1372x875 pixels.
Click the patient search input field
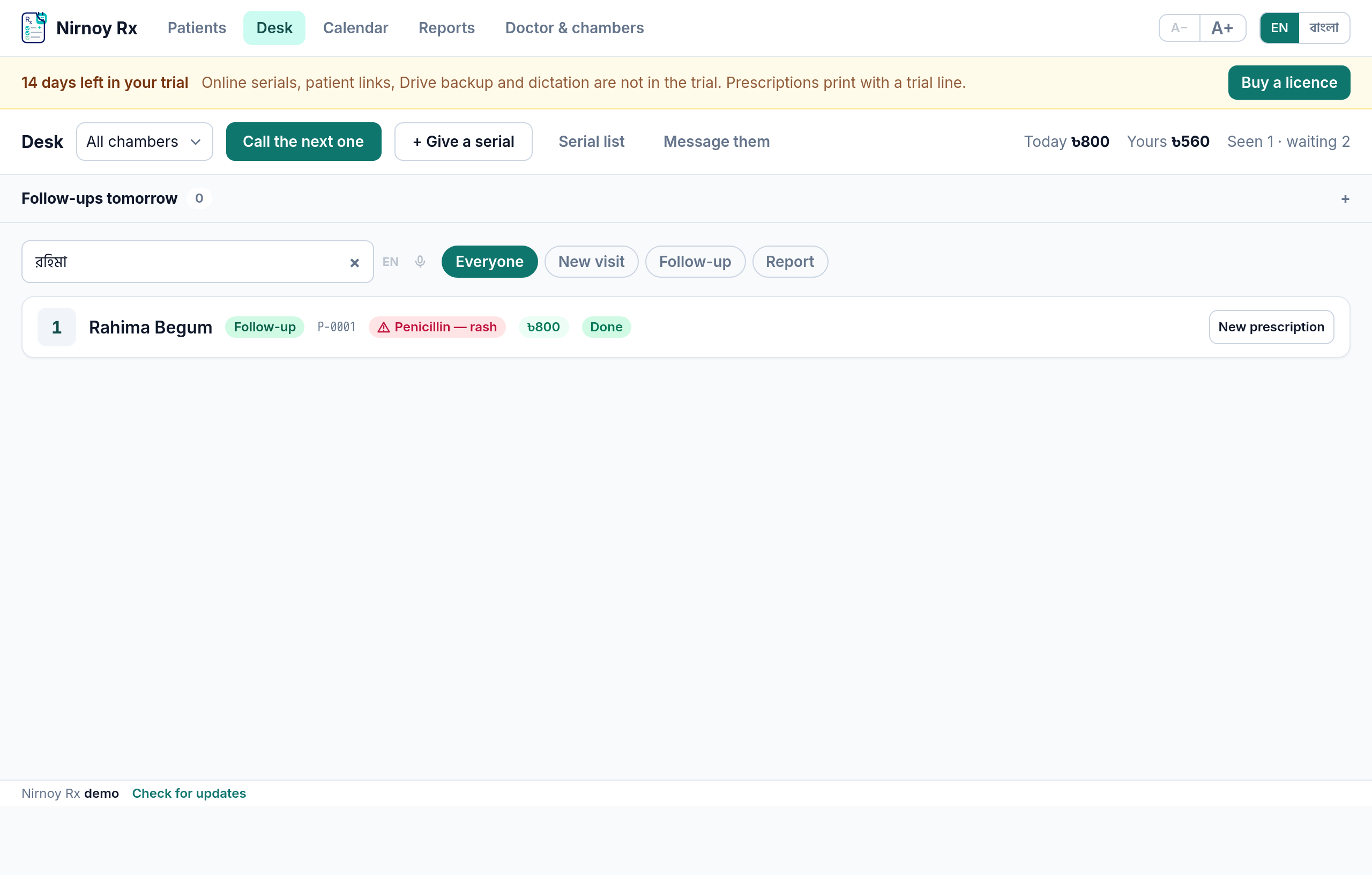(197, 262)
